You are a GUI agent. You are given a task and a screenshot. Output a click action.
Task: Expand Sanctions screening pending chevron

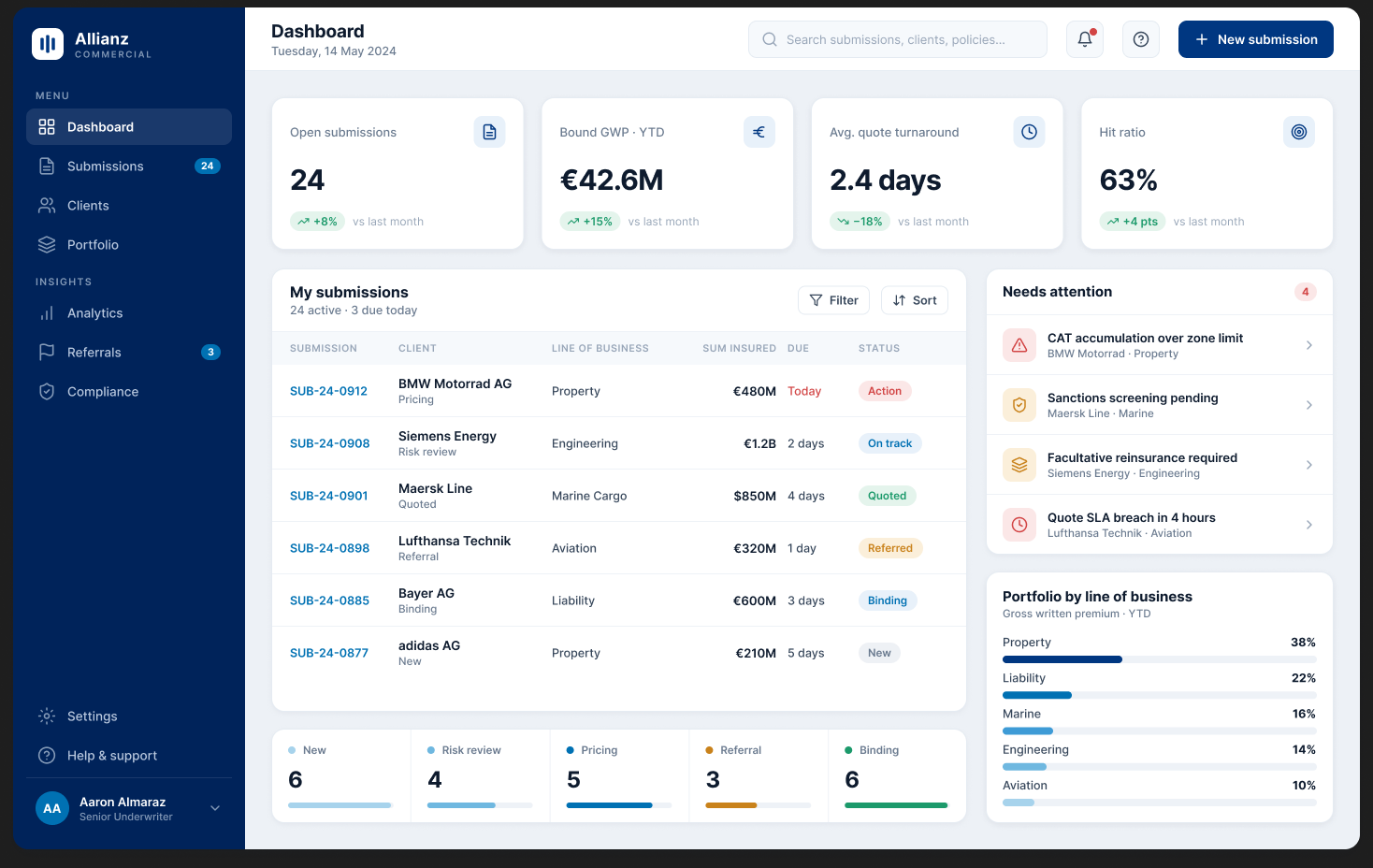click(x=1309, y=405)
